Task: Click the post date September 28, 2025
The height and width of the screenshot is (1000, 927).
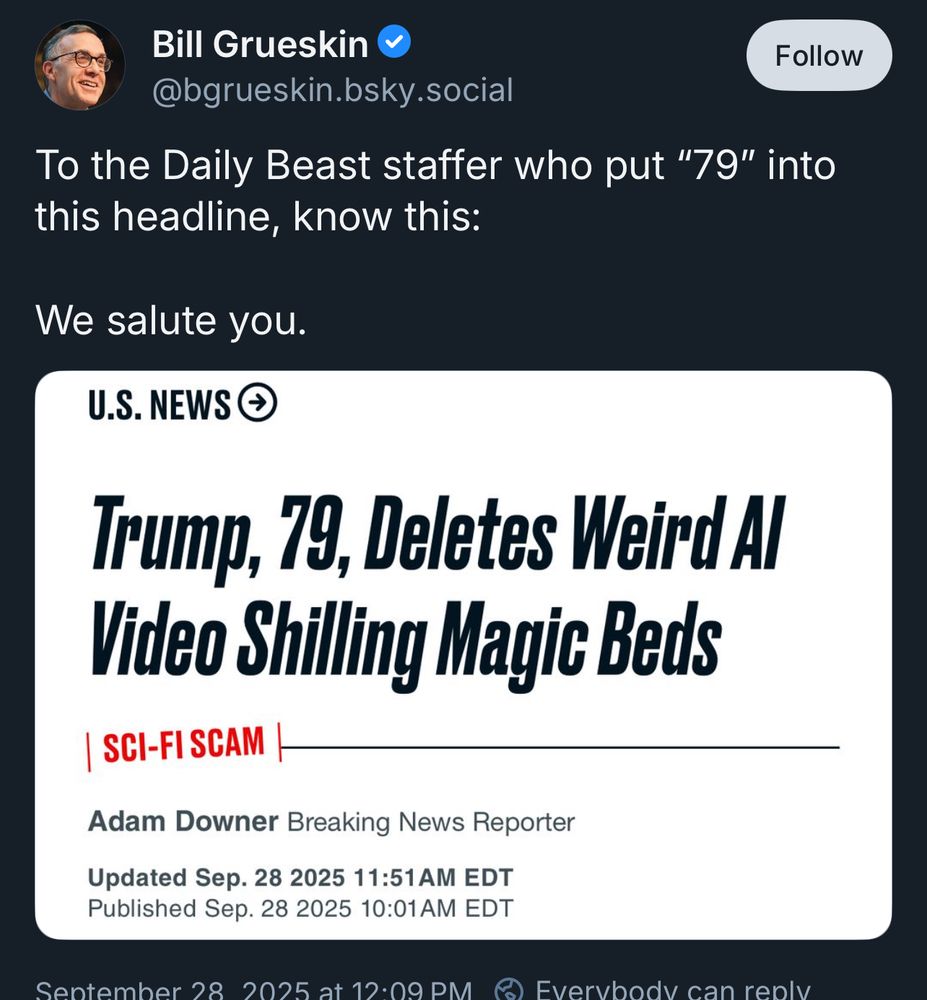Action: pyautogui.click(x=253, y=989)
